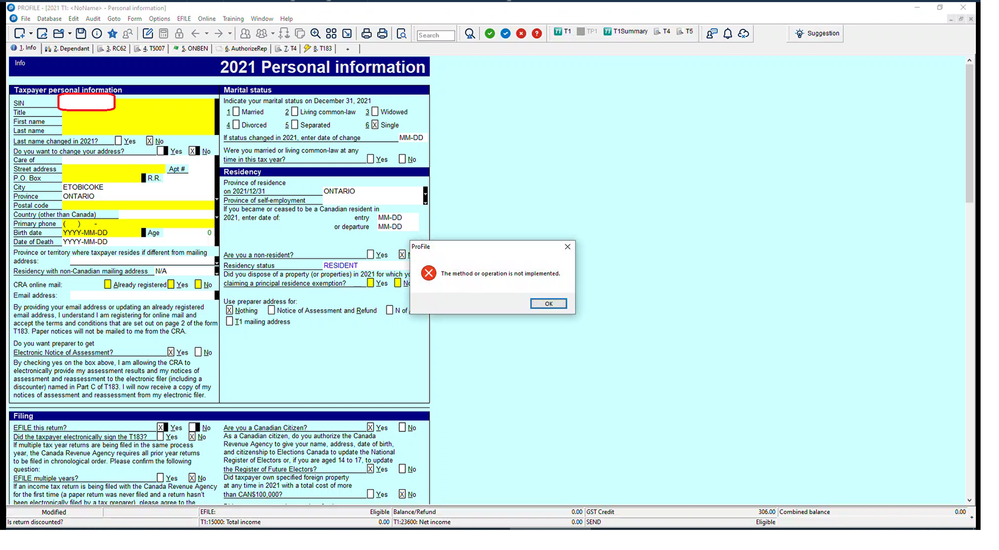Open the T1 toolbar button
Image resolution: width=999 pixels, height=550 pixels.
[x=563, y=31]
